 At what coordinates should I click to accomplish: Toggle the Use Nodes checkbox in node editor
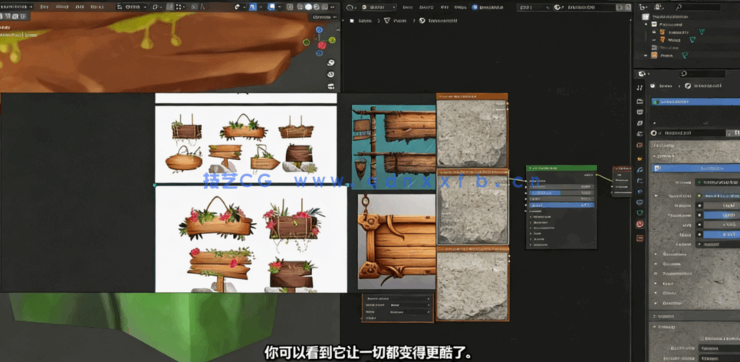pyautogui.click(x=475, y=7)
